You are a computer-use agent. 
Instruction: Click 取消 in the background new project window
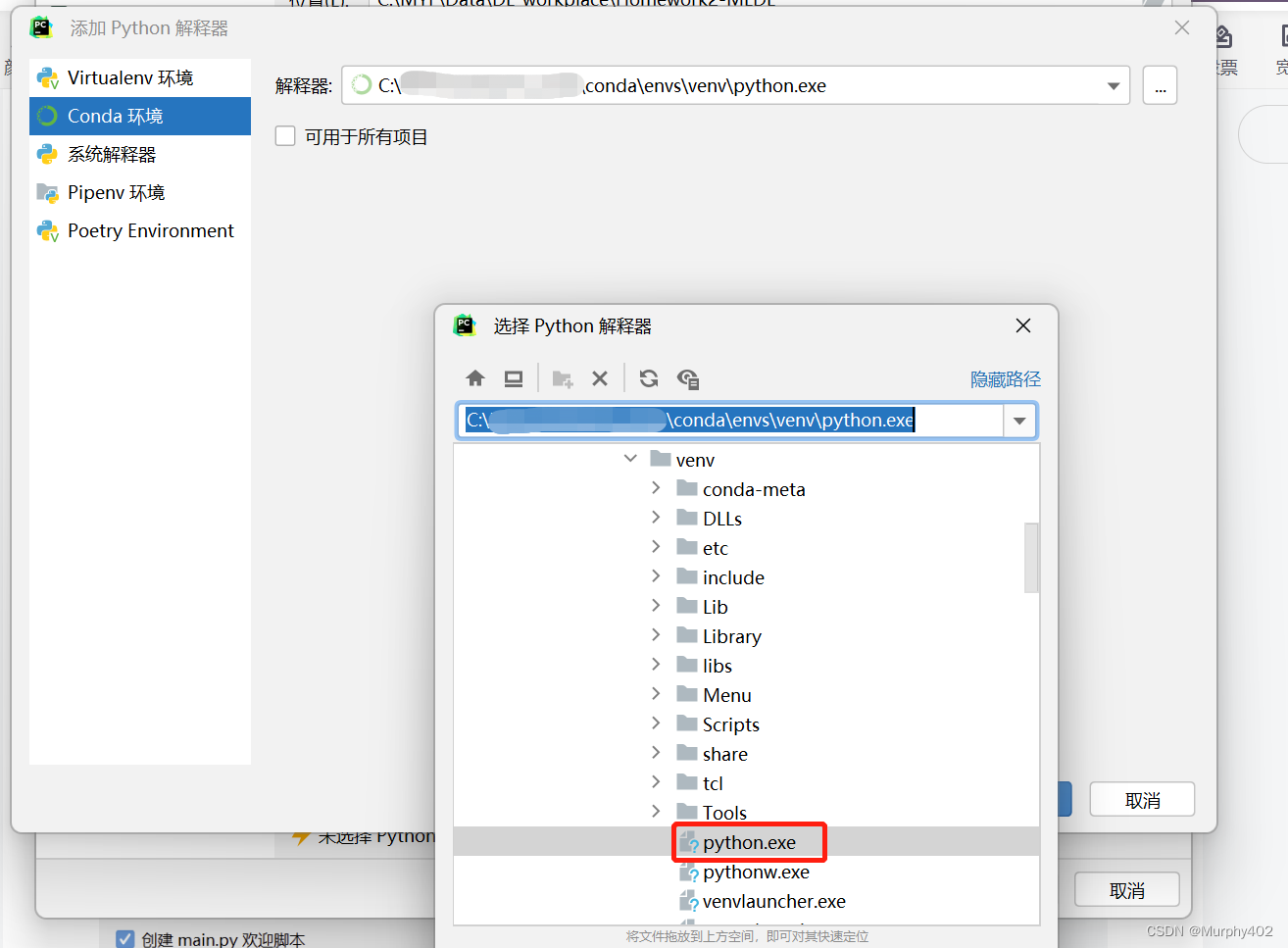(x=1127, y=890)
